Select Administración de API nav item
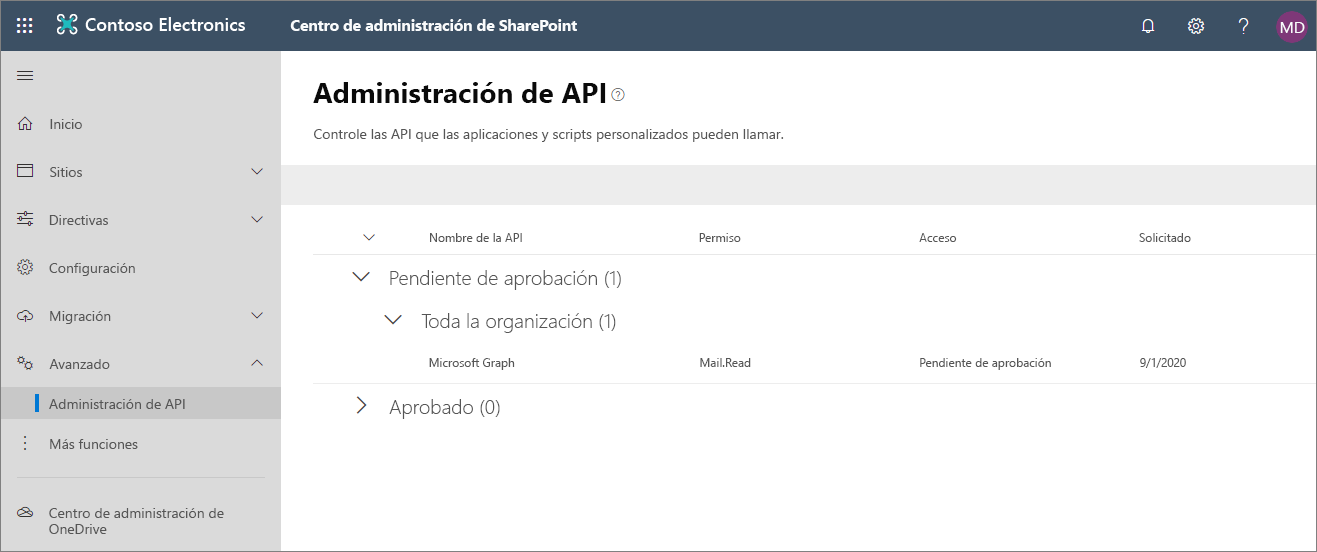This screenshot has width=1317, height=552. click(x=140, y=404)
